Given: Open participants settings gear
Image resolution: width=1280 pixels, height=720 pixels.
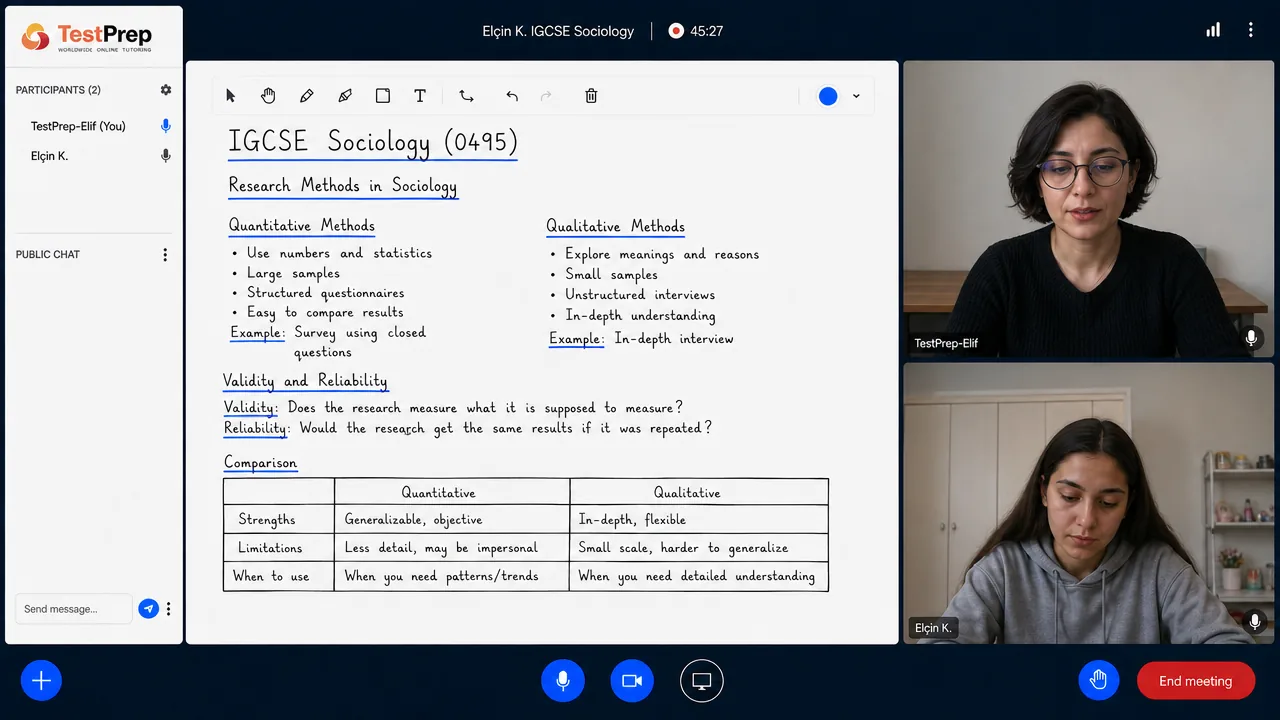Looking at the screenshot, I should coord(166,90).
